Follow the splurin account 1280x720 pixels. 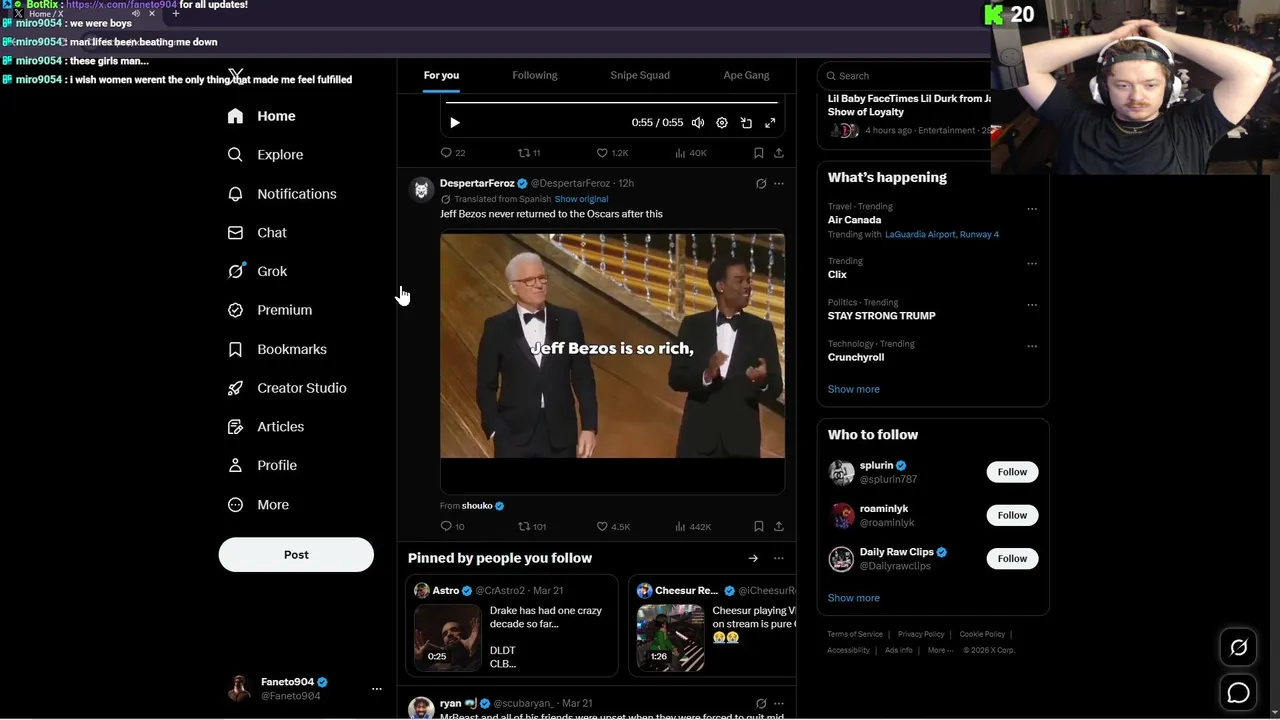tap(1012, 472)
